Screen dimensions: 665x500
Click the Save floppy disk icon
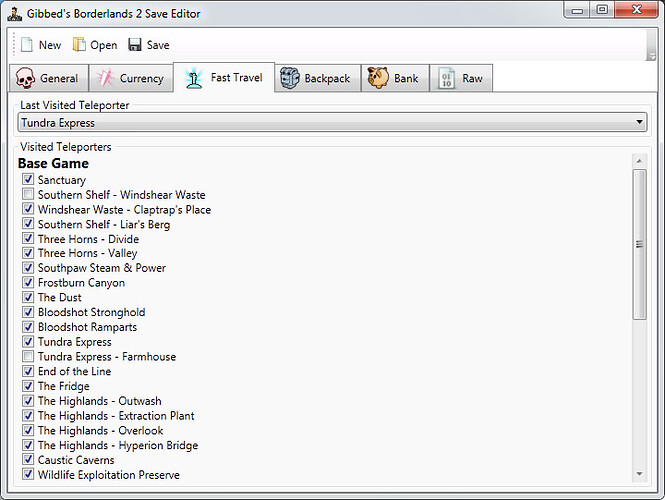136,45
